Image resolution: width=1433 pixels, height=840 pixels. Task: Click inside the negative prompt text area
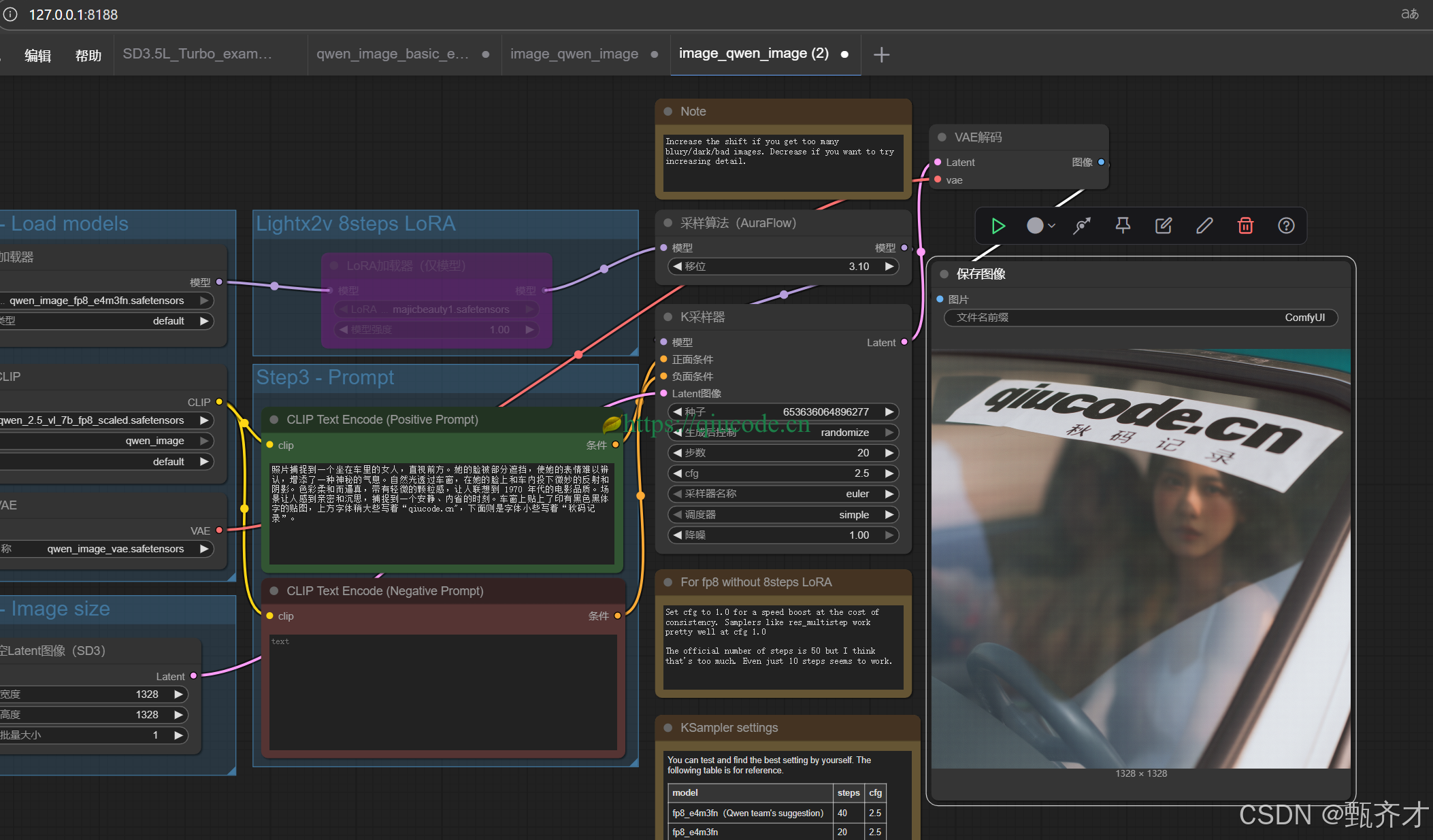coord(442,692)
